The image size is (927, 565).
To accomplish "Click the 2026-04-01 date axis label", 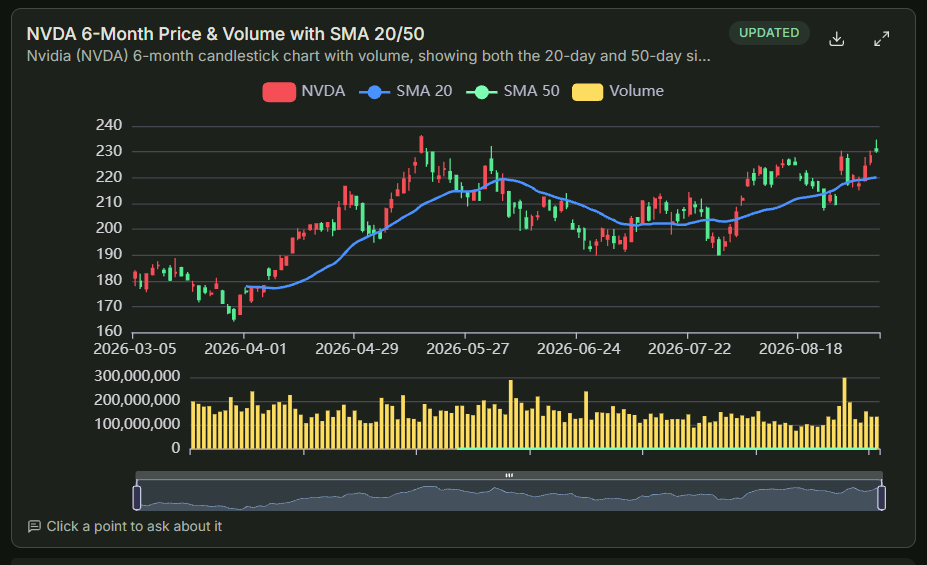I will pos(245,349).
